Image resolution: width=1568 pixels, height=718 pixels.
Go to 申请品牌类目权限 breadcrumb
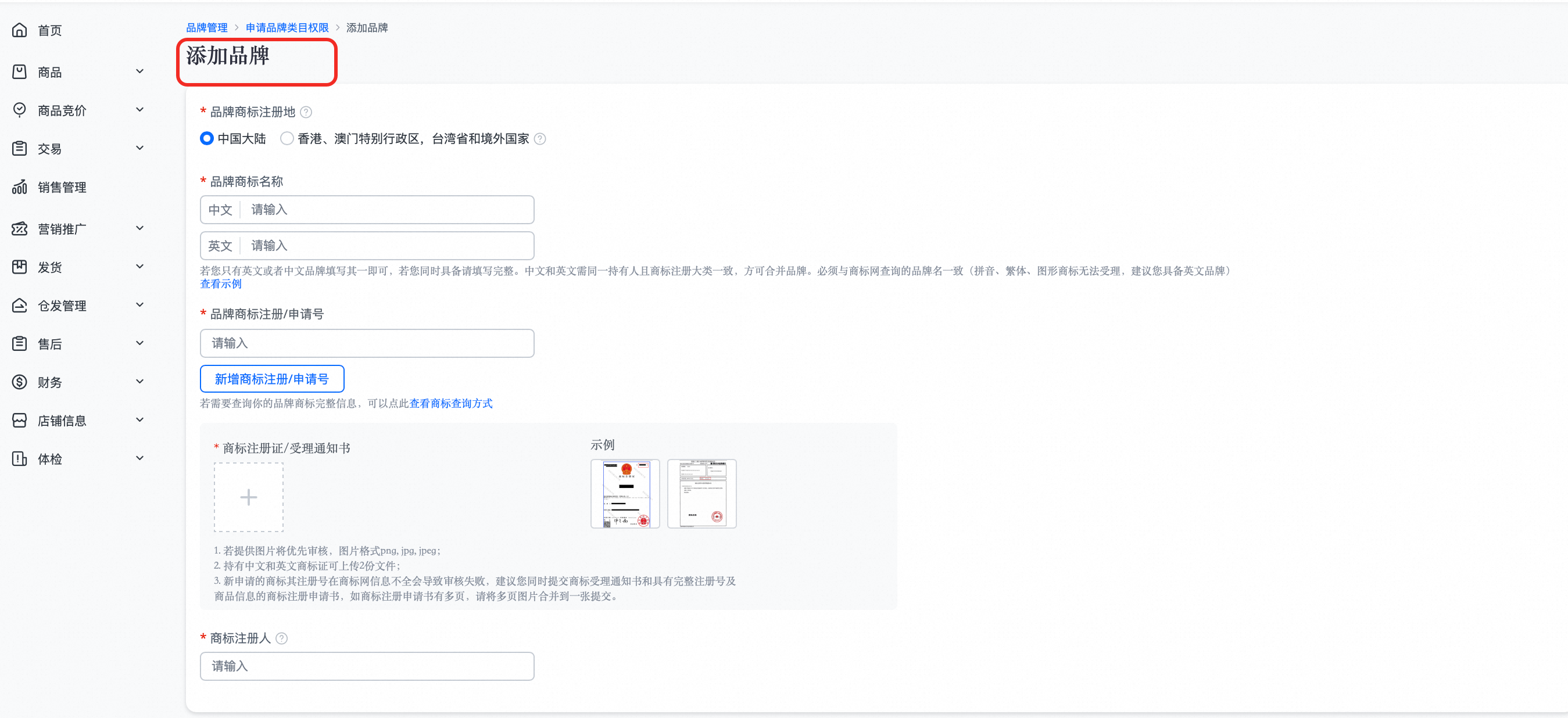click(x=287, y=27)
